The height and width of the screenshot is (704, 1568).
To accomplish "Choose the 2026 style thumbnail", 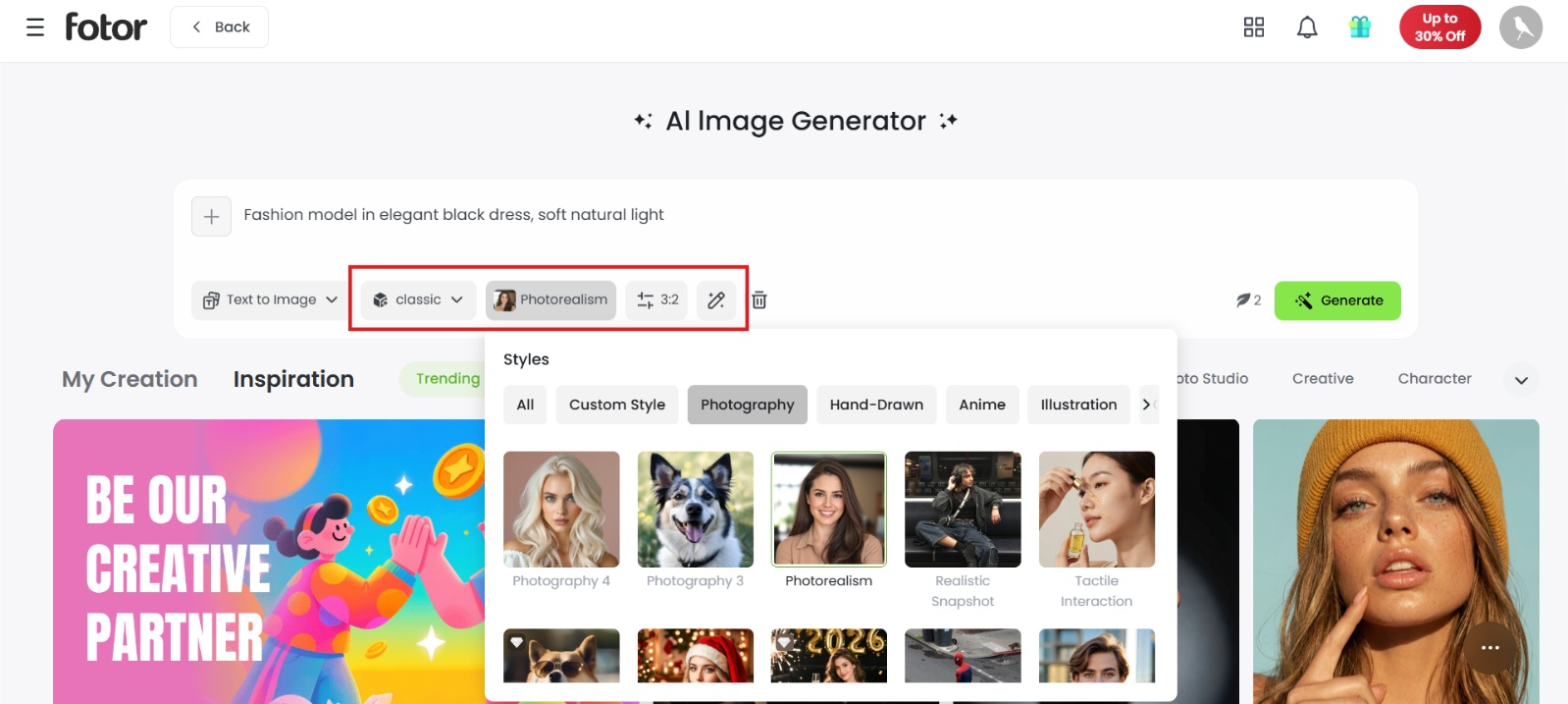I will pyautogui.click(x=829, y=656).
